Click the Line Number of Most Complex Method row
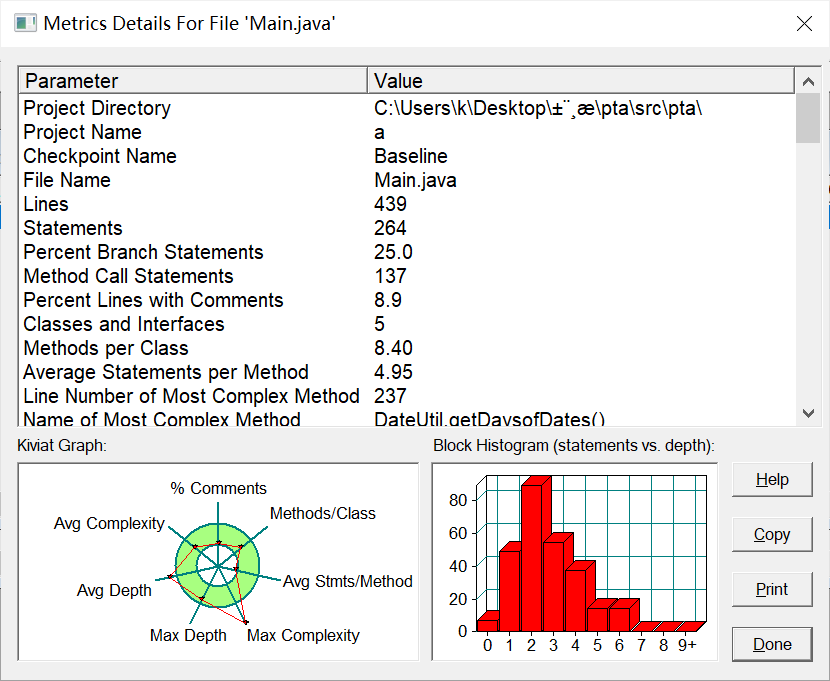This screenshot has width=830, height=681. click(x=407, y=396)
